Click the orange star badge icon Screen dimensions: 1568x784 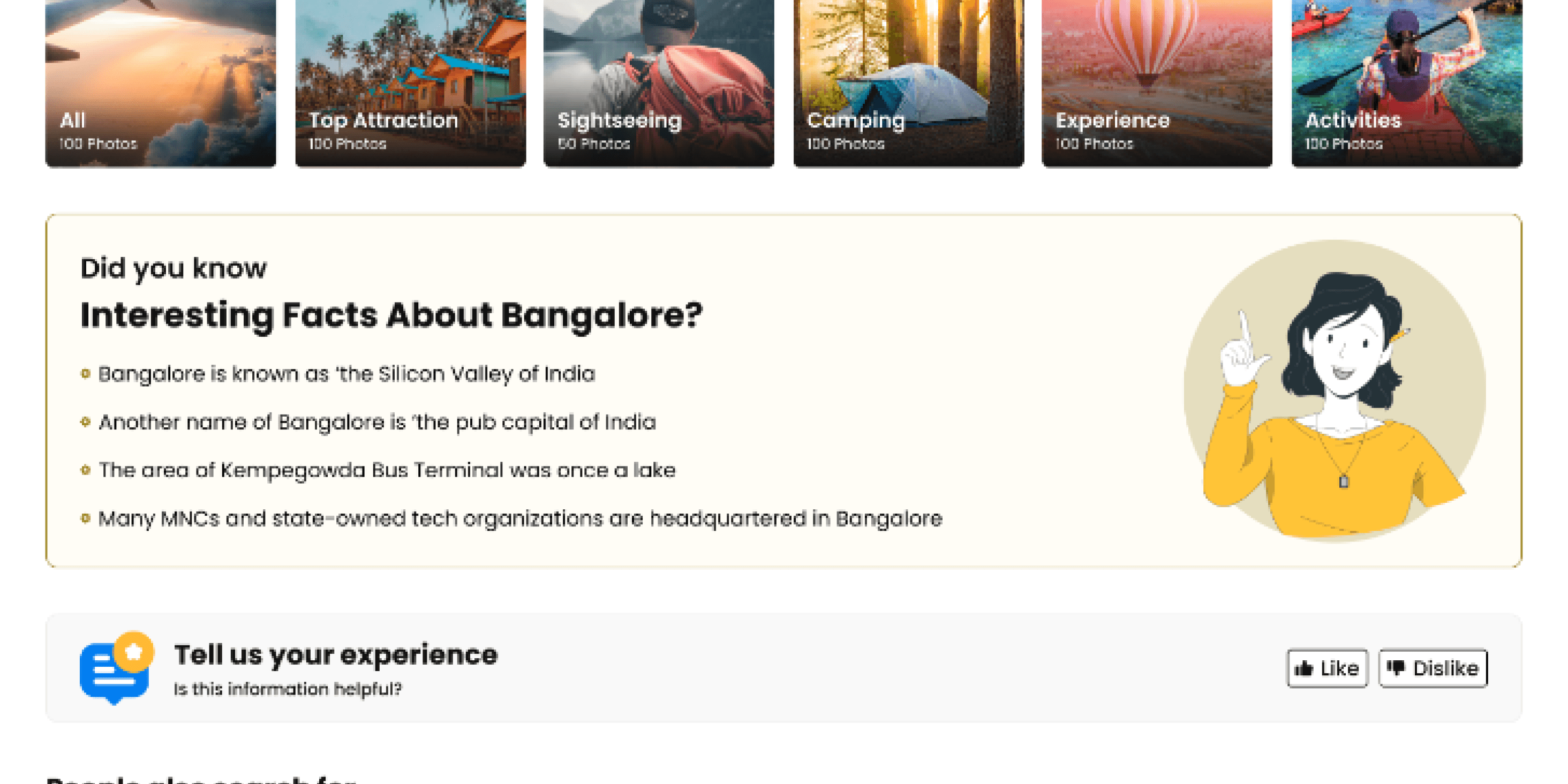(x=134, y=651)
